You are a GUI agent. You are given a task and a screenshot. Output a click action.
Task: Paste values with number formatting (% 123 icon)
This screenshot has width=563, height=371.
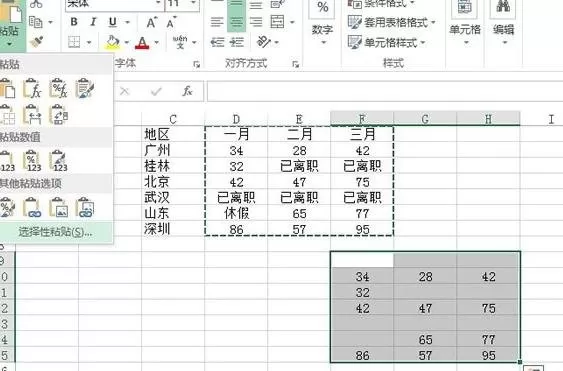click(32, 161)
